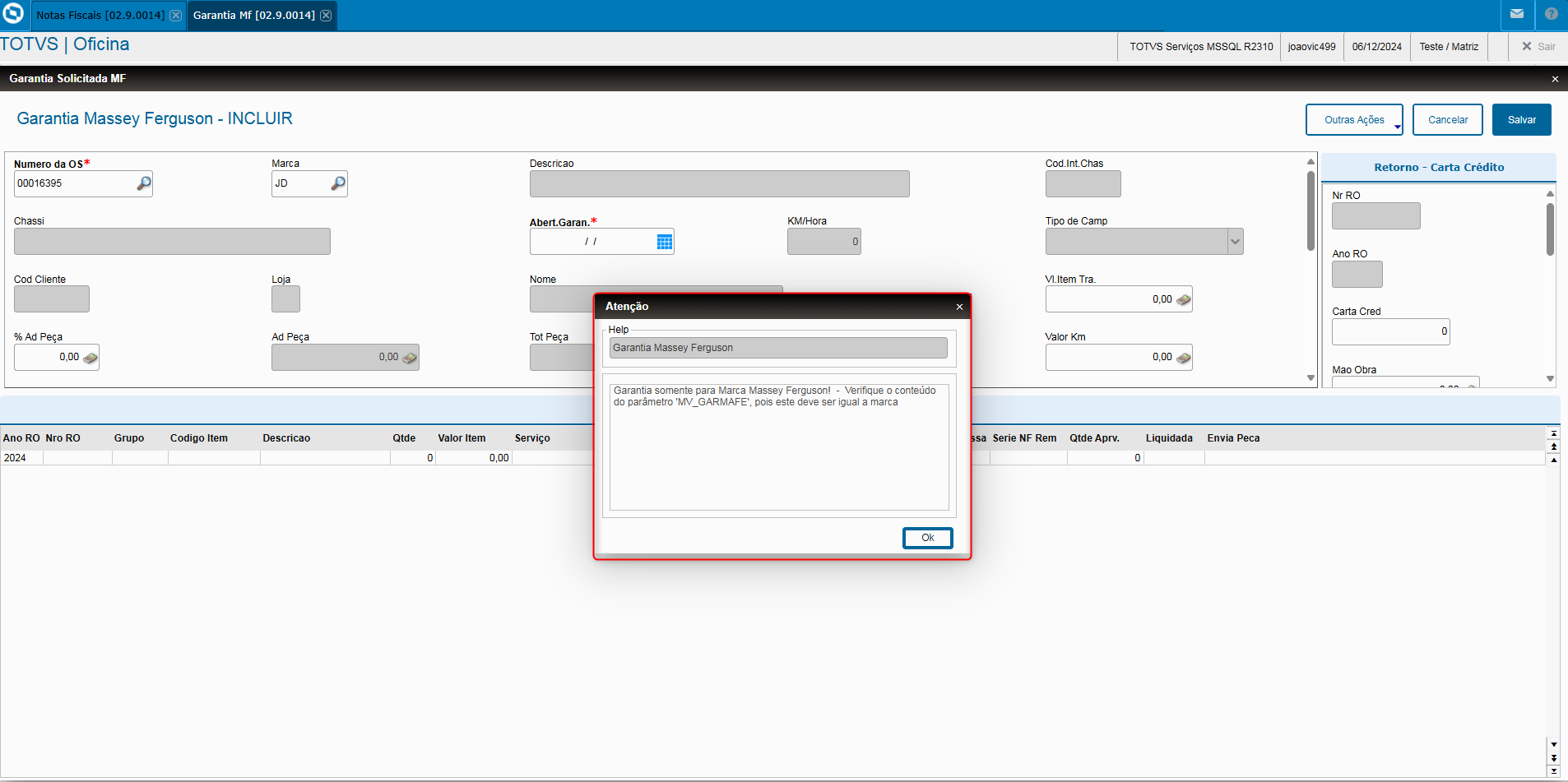Screen dimensions: 1568x782
Task: Sort by Envia Peca column header
Action: 1233,438
